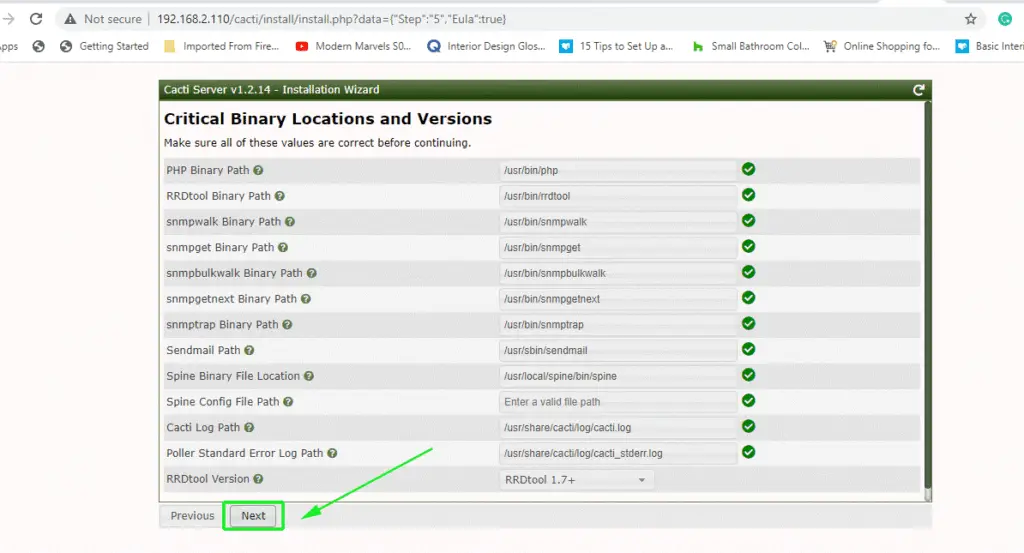Click the Sendmail Path input field
This screenshot has width=1024, height=553.
(618, 351)
